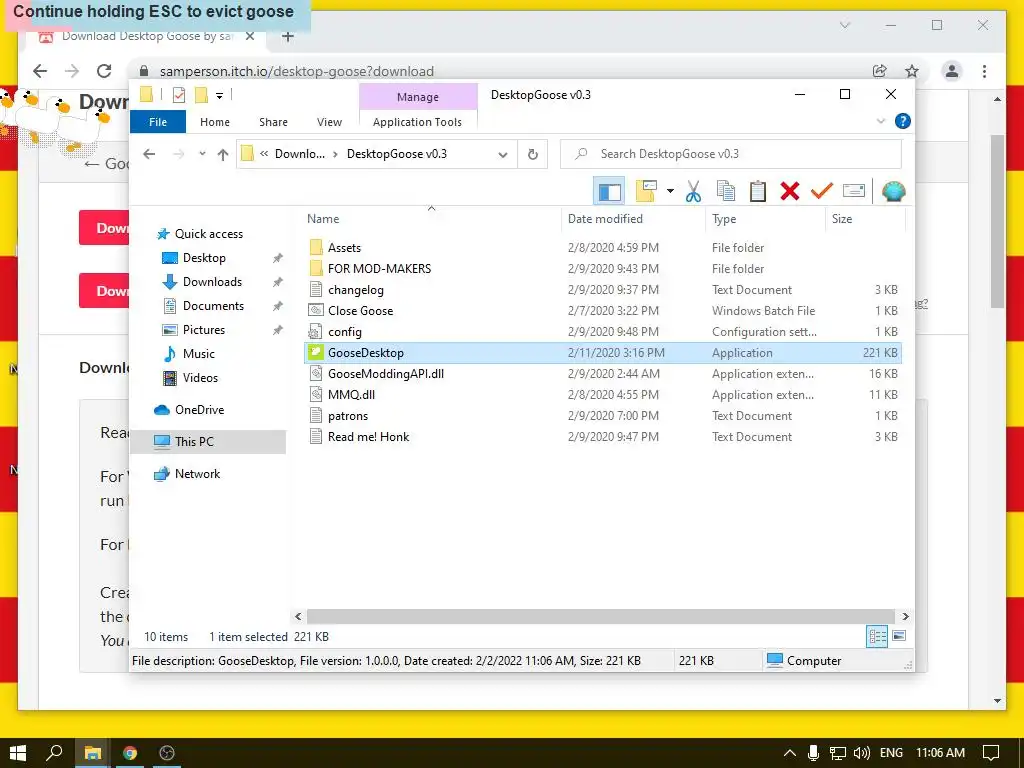Screen dimensions: 1024x768
Task: Open Chrome's three-dot menu
Action: click(984, 71)
